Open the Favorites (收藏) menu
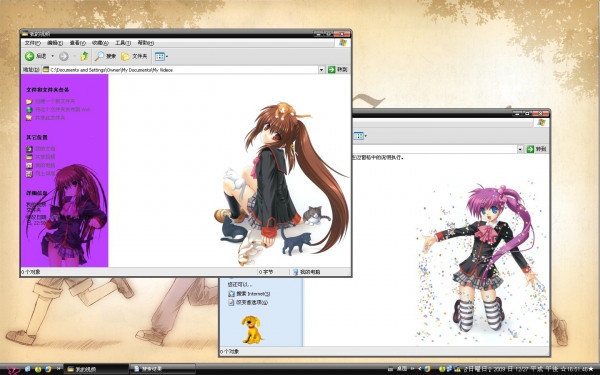The width and height of the screenshot is (600, 375). [x=100, y=43]
